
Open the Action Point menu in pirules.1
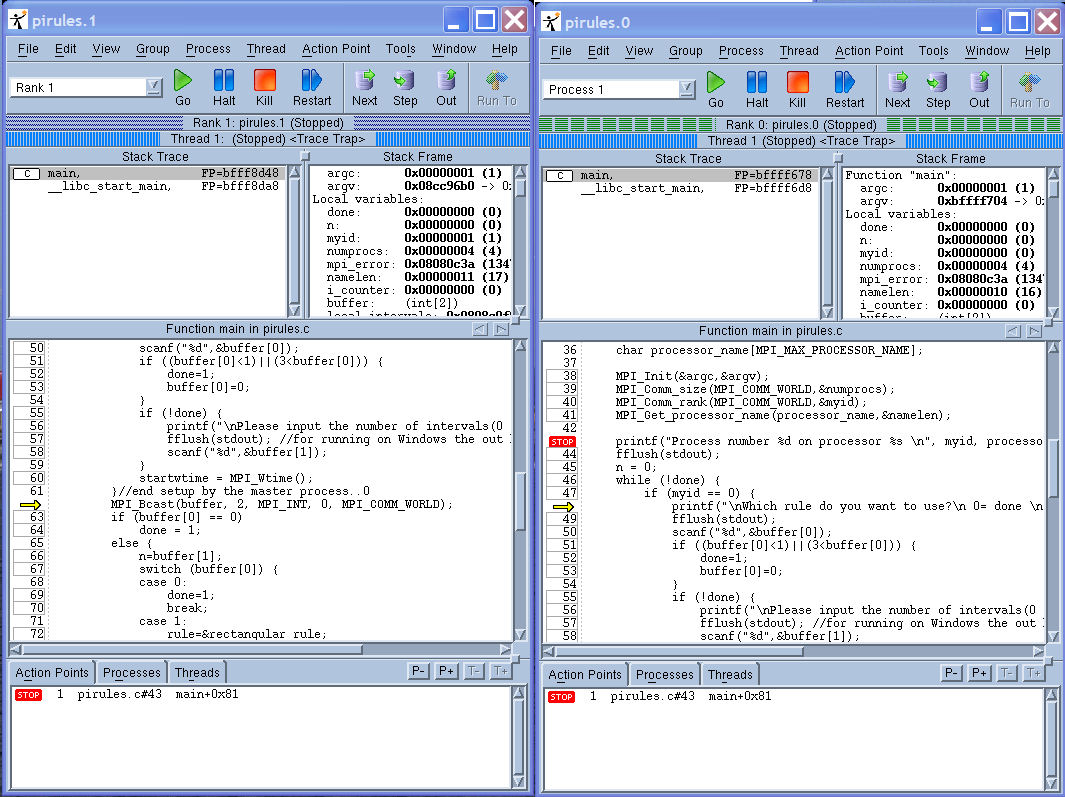[336, 49]
